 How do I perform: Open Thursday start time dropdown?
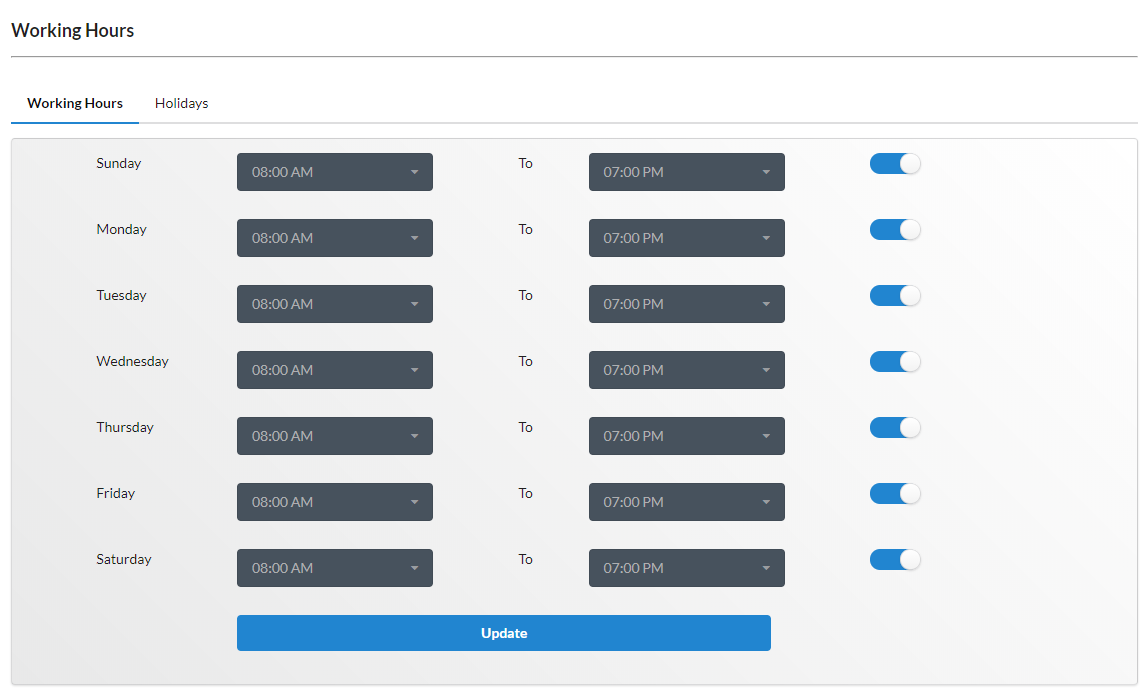pos(334,435)
